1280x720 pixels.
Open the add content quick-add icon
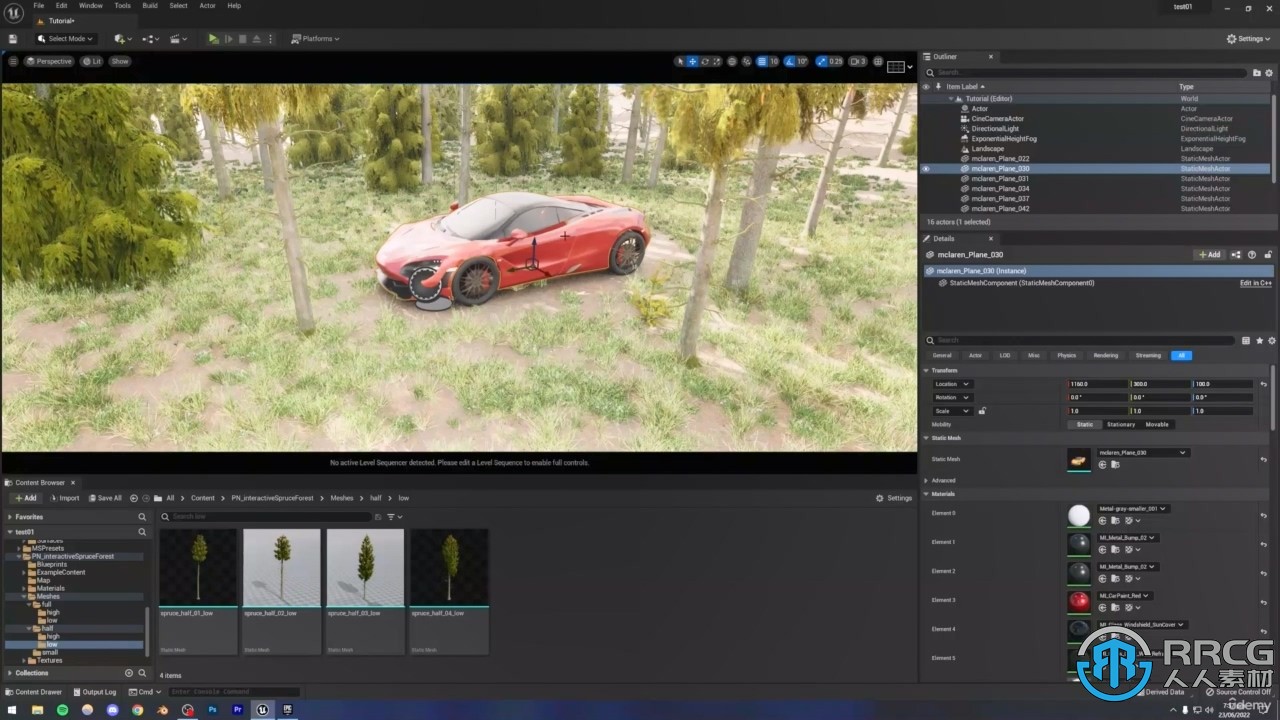pyautogui.click(x=121, y=39)
